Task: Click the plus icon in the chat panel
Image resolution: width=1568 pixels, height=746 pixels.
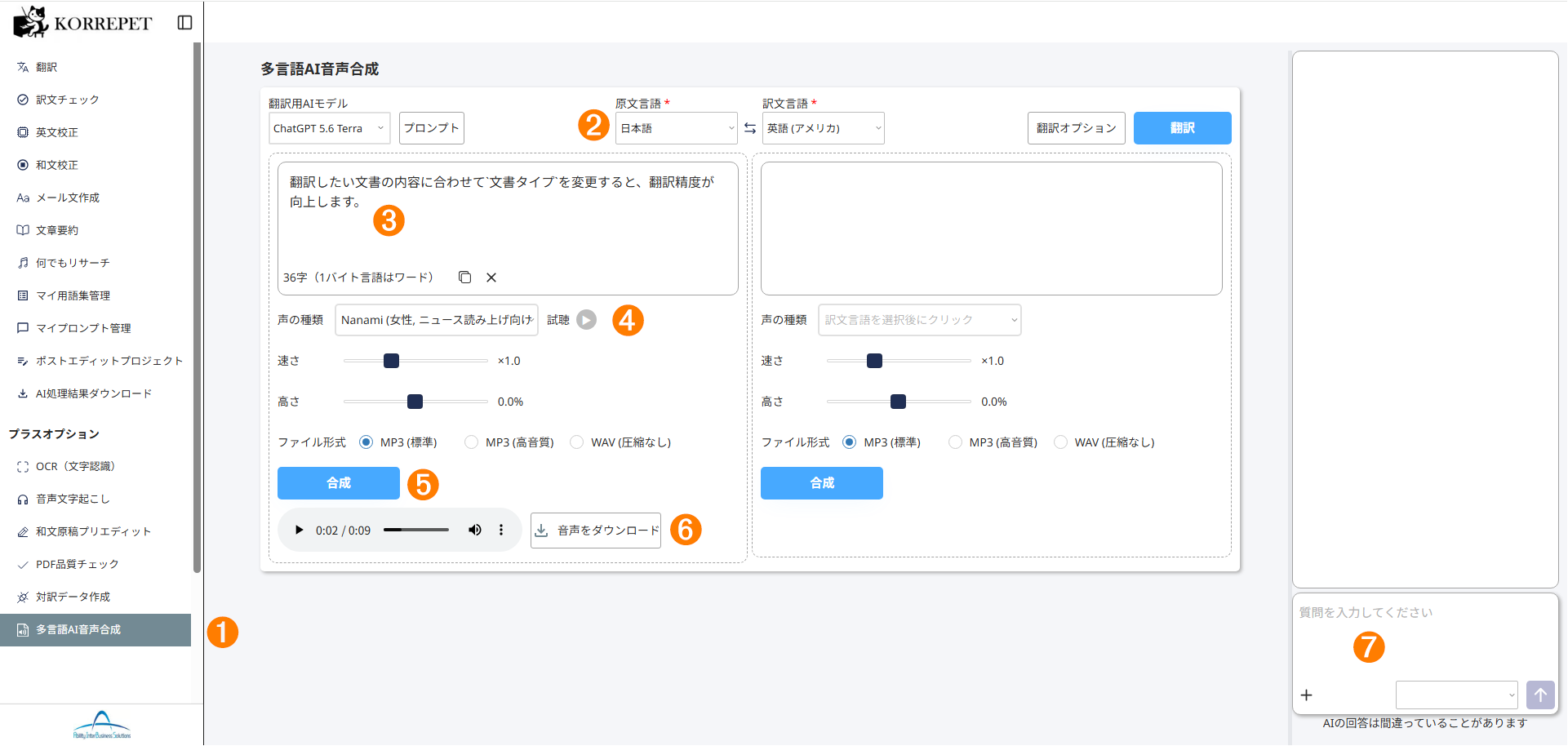Action: point(1306,695)
